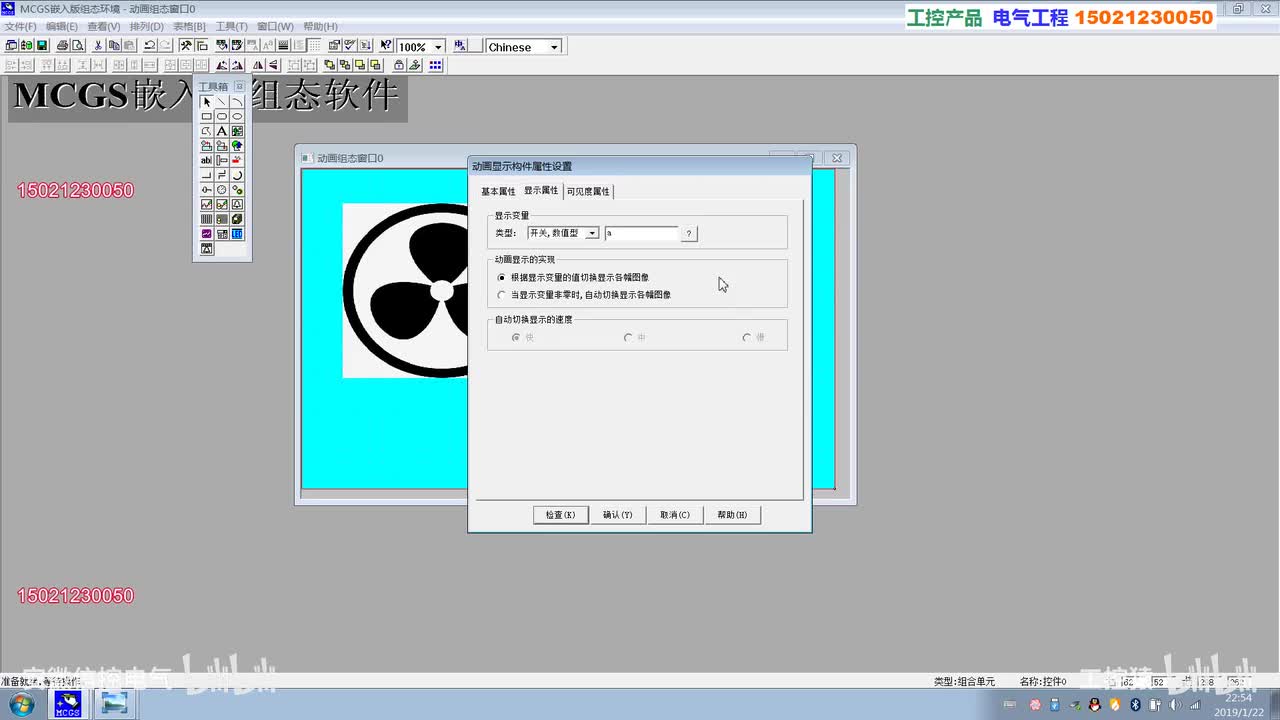Viewport: 1280px width, 720px height.
Task: Open the 帮助(H) menu
Action: [x=320, y=26]
